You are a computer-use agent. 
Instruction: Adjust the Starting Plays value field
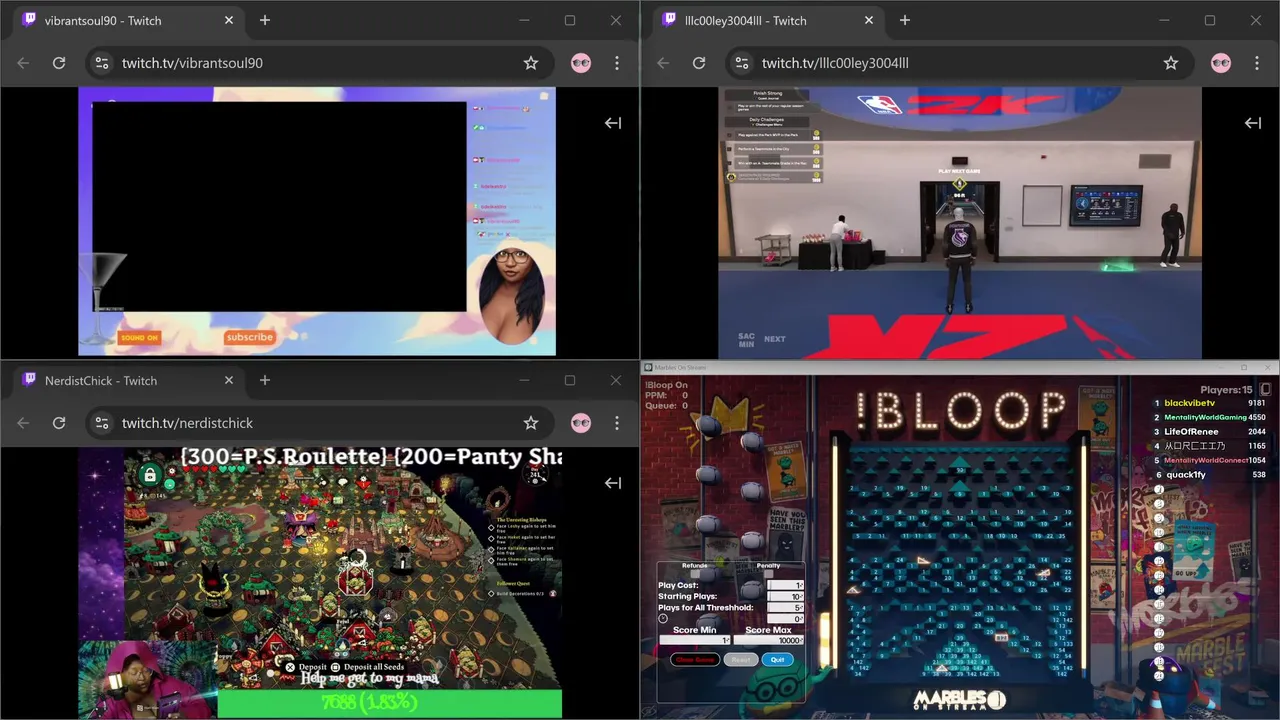(785, 596)
